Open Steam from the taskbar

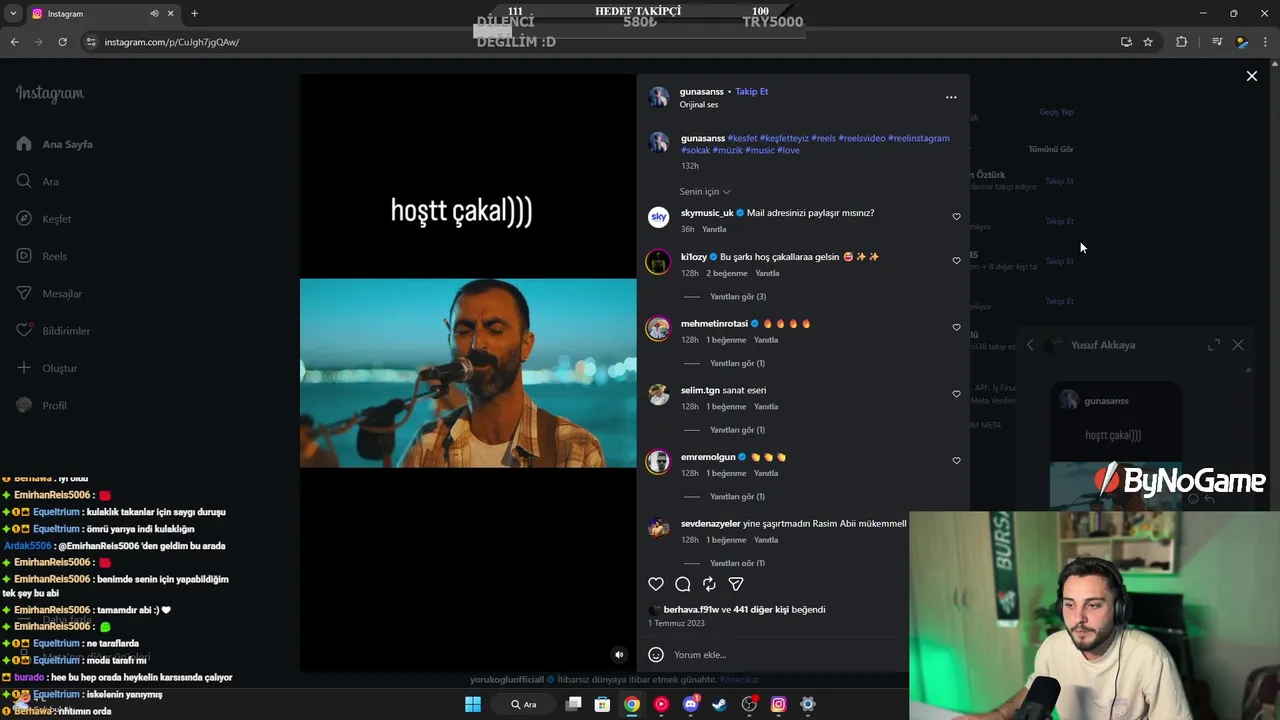(x=719, y=704)
